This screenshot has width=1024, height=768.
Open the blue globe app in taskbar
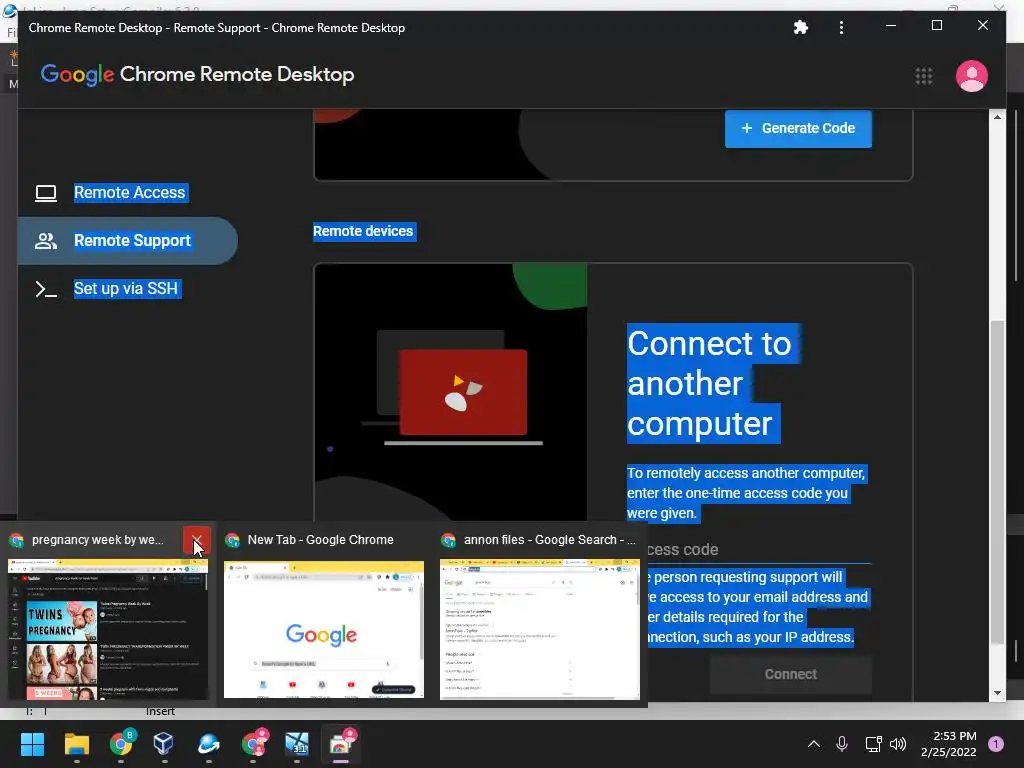click(x=208, y=744)
